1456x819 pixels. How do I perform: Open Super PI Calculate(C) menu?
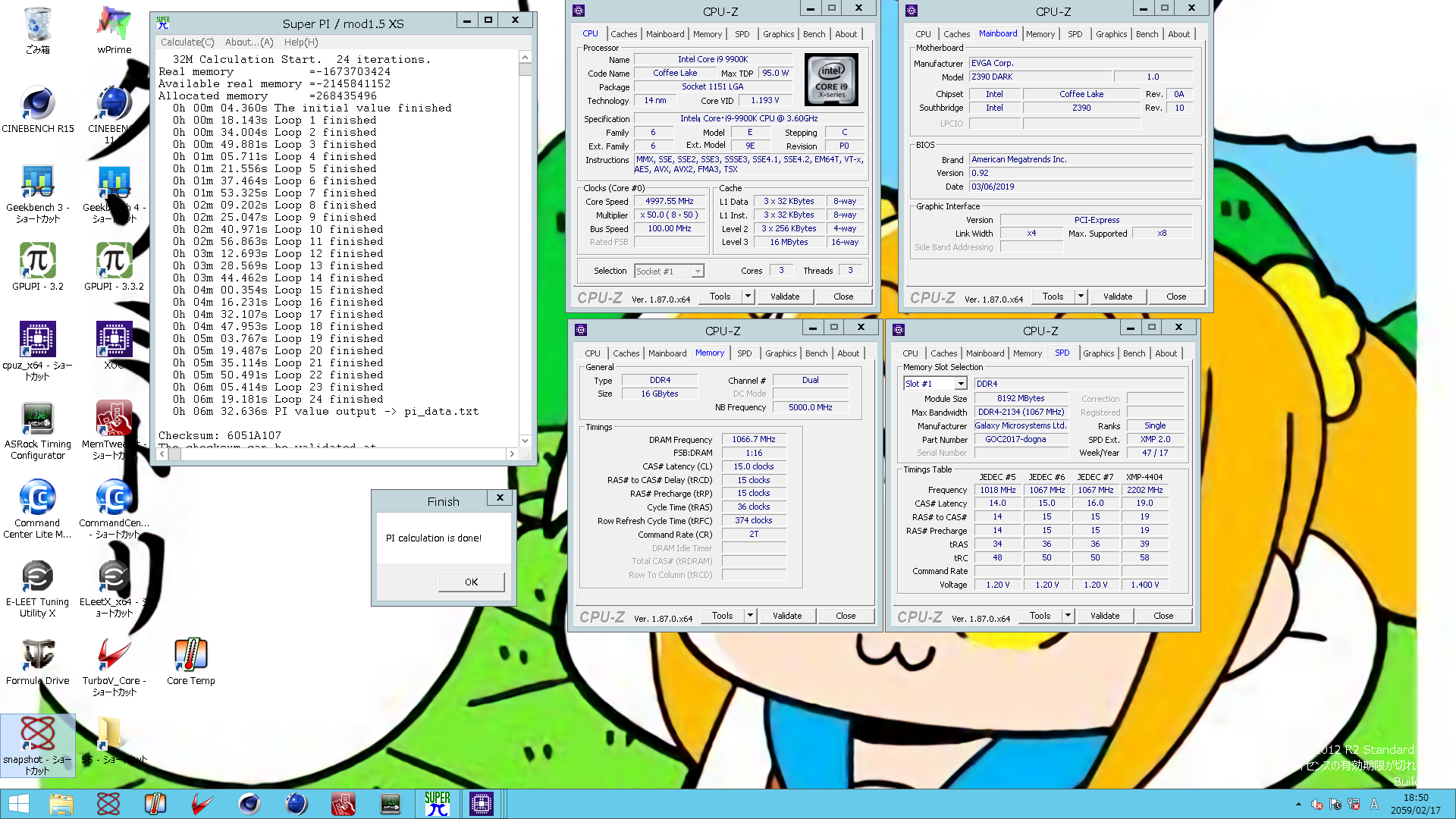187,42
